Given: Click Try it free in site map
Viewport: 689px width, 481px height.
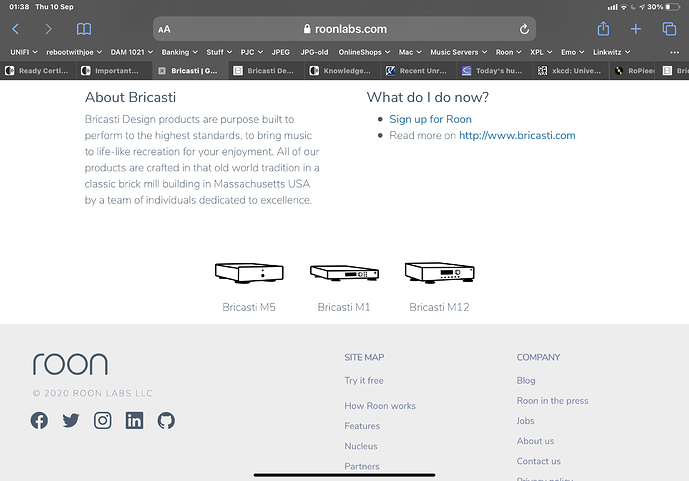Looking at the screenshot, I should coord(364,380).
